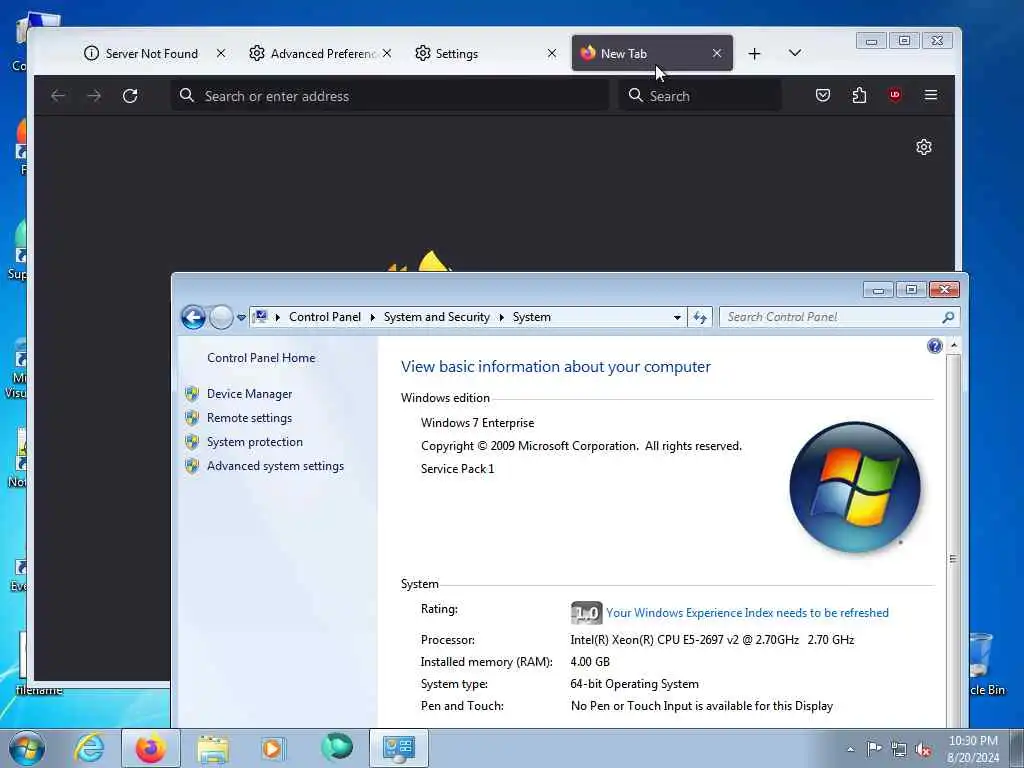Open the taskbar clock showing 10:30 PM
This screenshot has height=768, width=1024.
[x=973, y=749]
